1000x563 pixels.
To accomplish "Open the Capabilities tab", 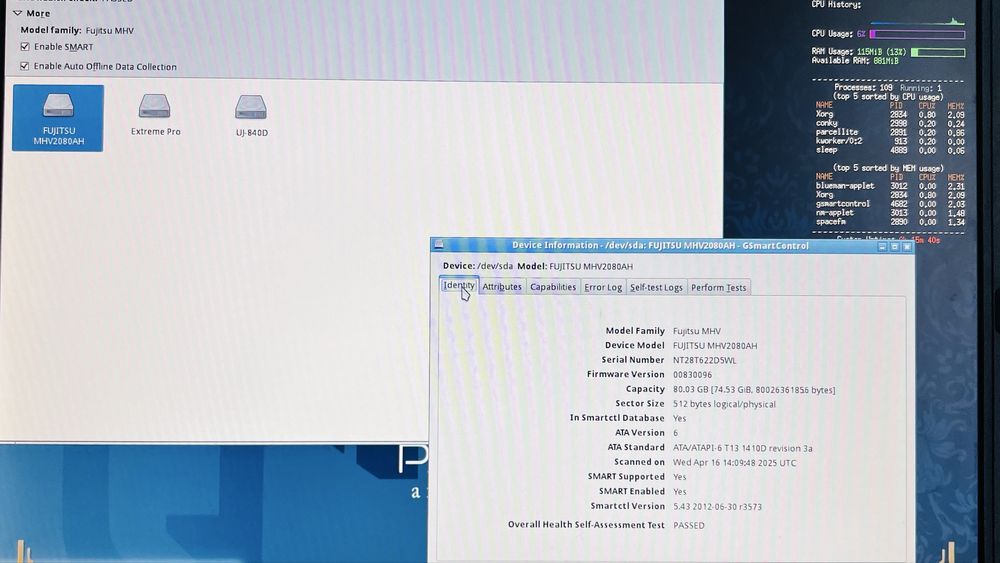I will click(553, 287).
